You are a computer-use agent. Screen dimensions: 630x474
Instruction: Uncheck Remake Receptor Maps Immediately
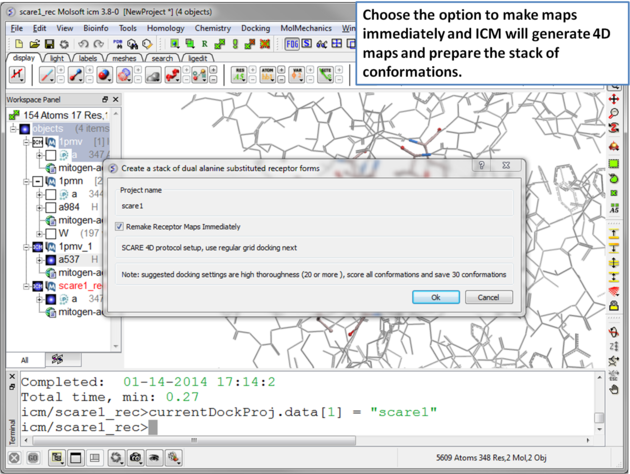[x=120, y=227]
